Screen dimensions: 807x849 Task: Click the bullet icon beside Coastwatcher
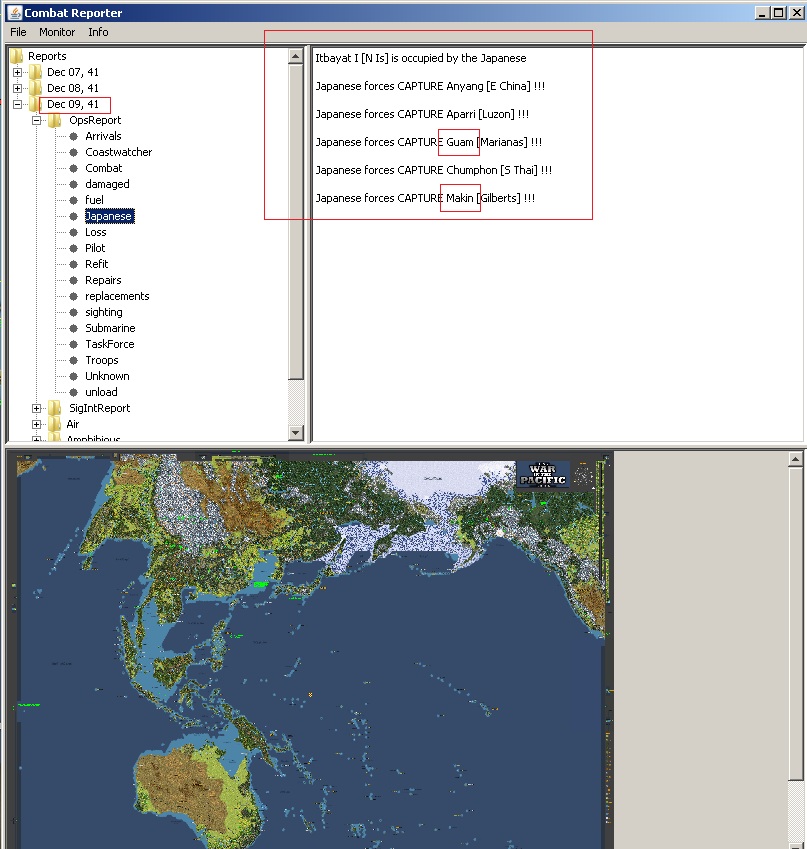[74, 152]
